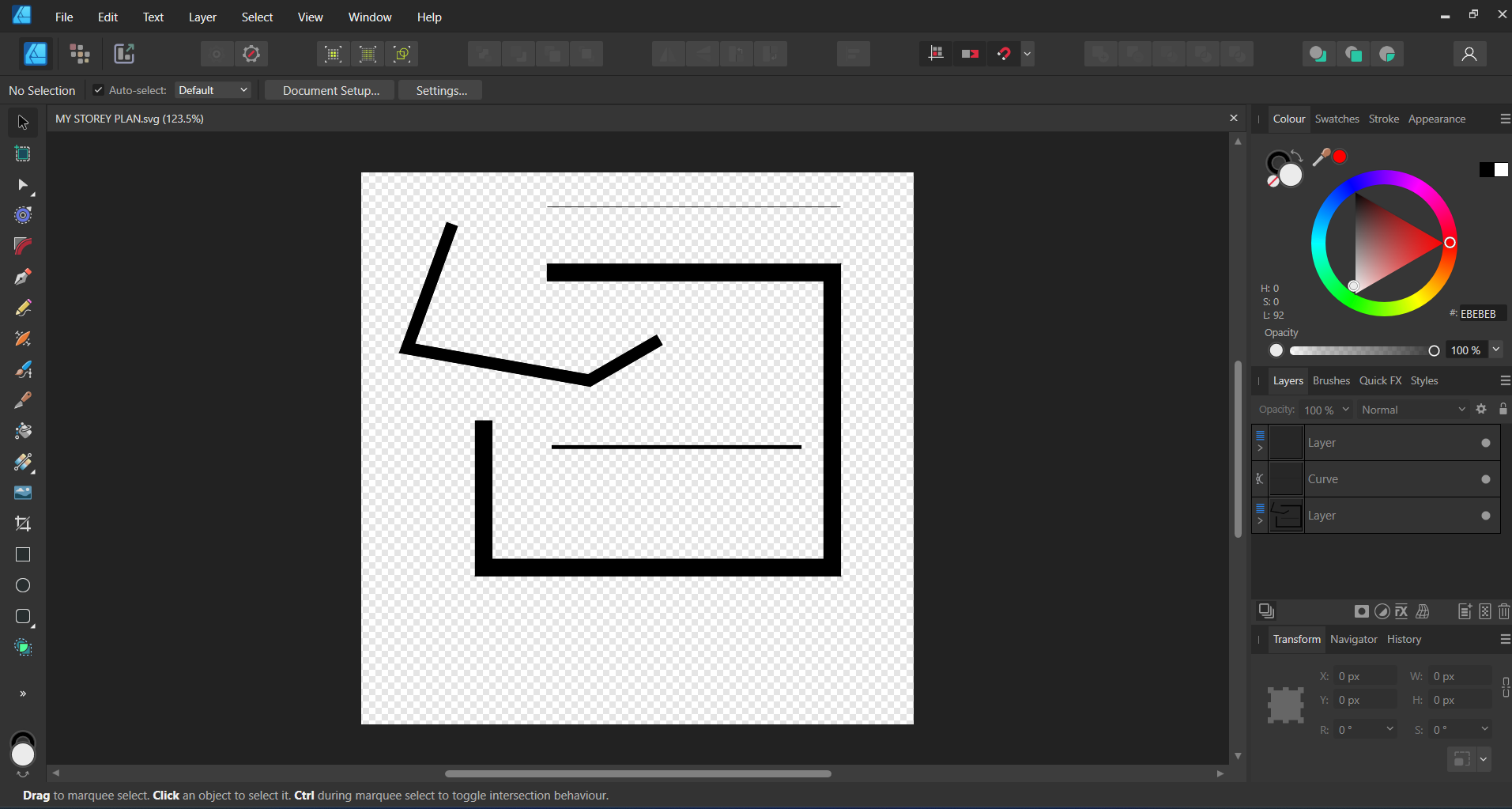Switch to the Navigator tab
This screenshot has height=809, width=1512.
(1353, 639)
